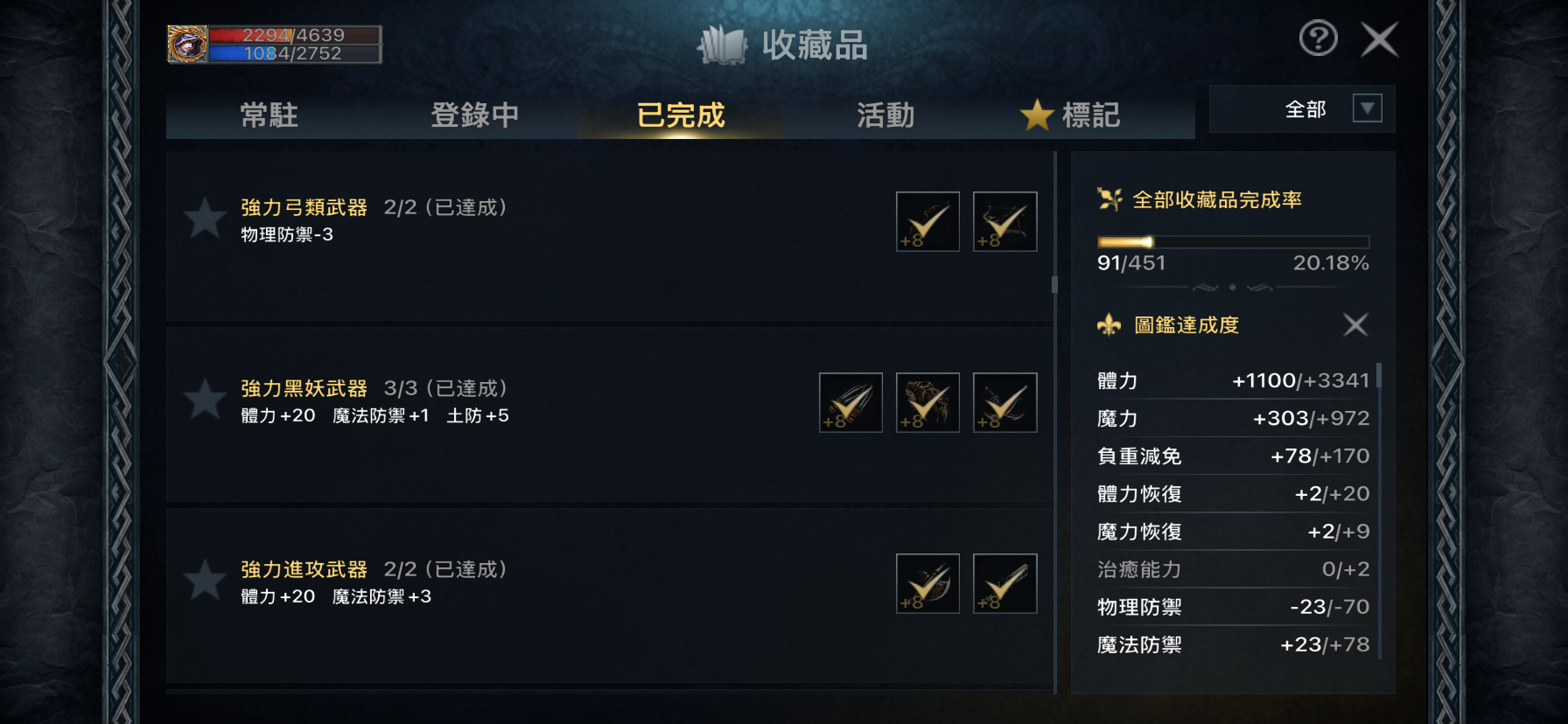Viewport: 1568px width, 724px height.
Task: Click the 全部收藏品完成率 progress bar
Action: 1233,242
